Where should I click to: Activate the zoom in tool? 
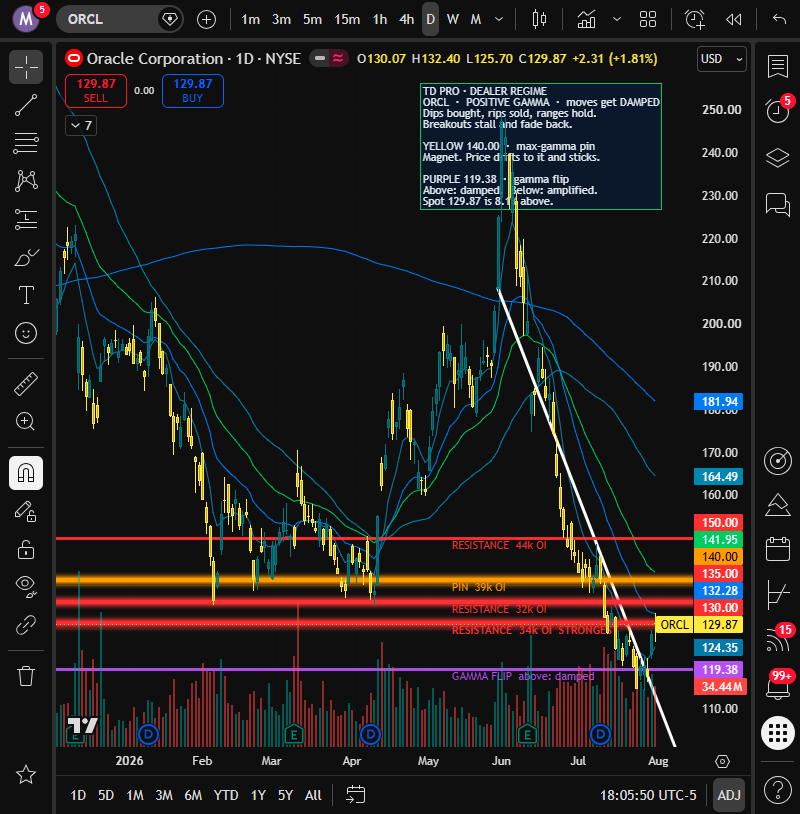point(25,421)
